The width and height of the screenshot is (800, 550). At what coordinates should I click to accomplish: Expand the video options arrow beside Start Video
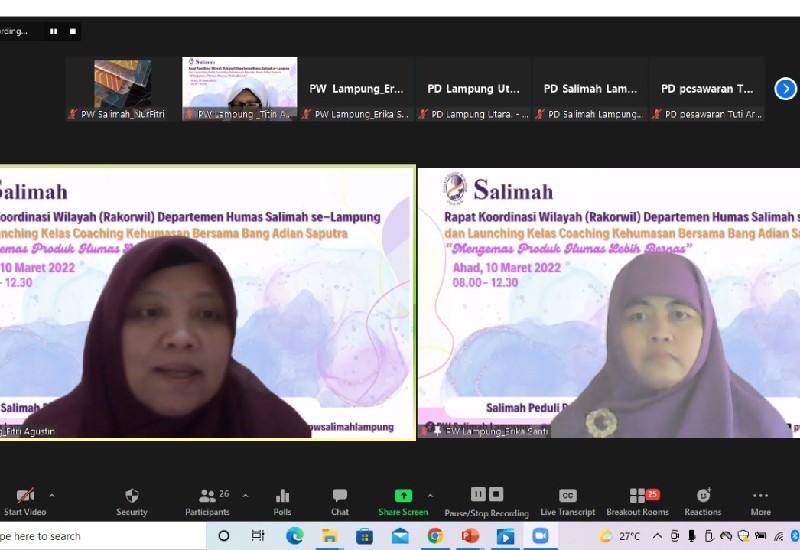click(x=52, y=495)
